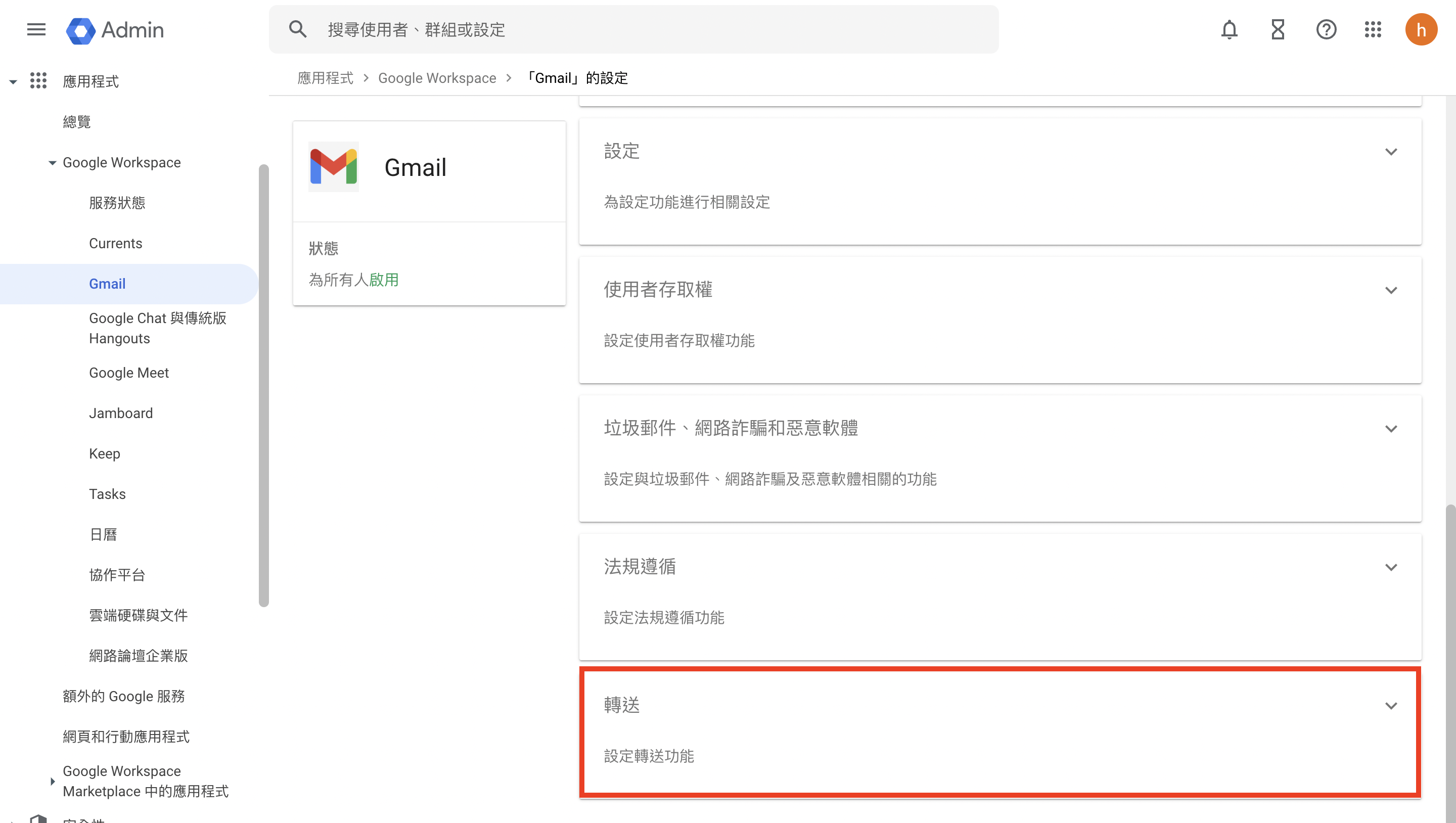Expand Google Workspace Marketplace 中的應用程式 arrow
This screenshot has width=1456, height=823.
pos(52,781)
